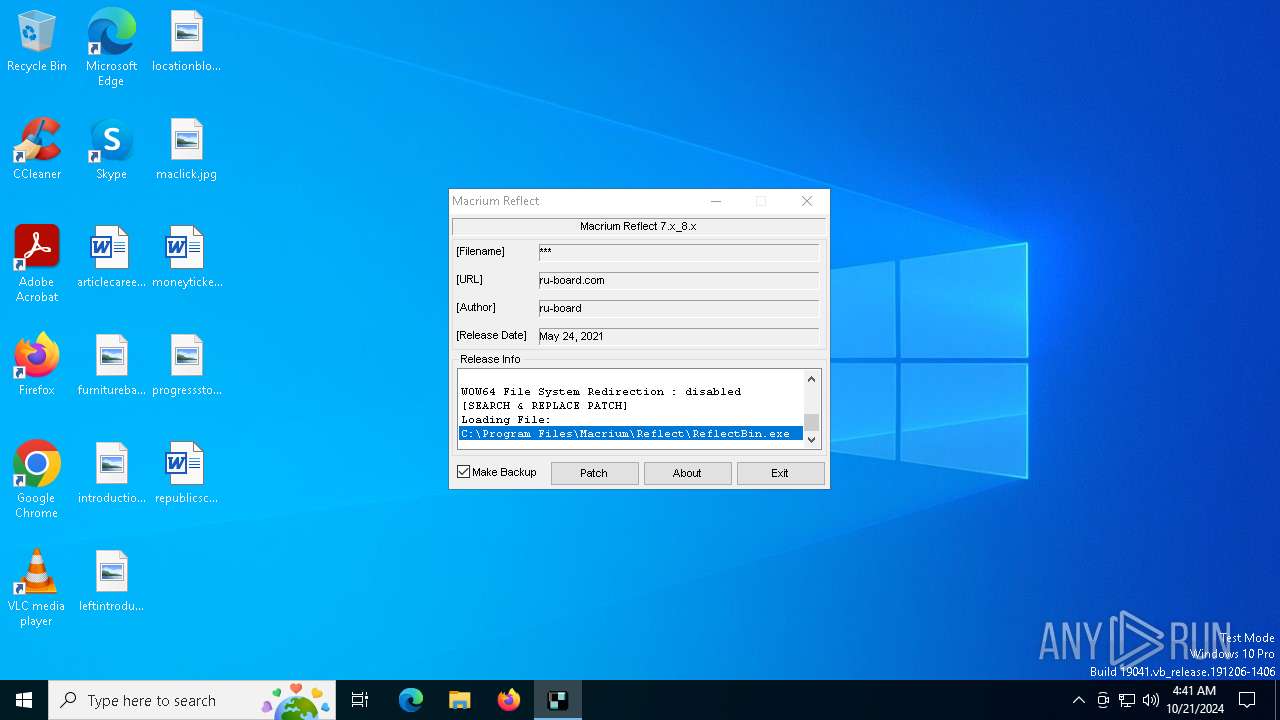This screenshot has width=1280, height=720.
Task: Open Task View in the taskbar
Action: [x=360, y=700]
